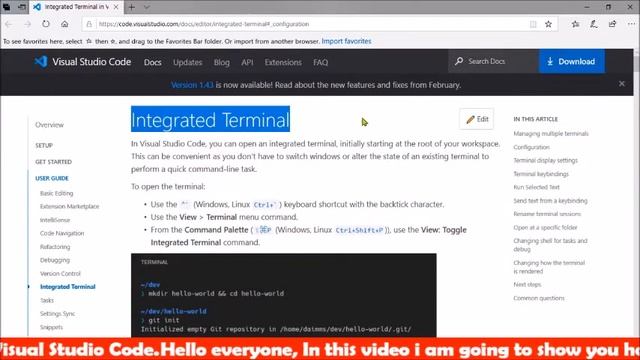Open the Blog navigation item
The width and height of the screenshot is (640, 360).
coord(222,62)
